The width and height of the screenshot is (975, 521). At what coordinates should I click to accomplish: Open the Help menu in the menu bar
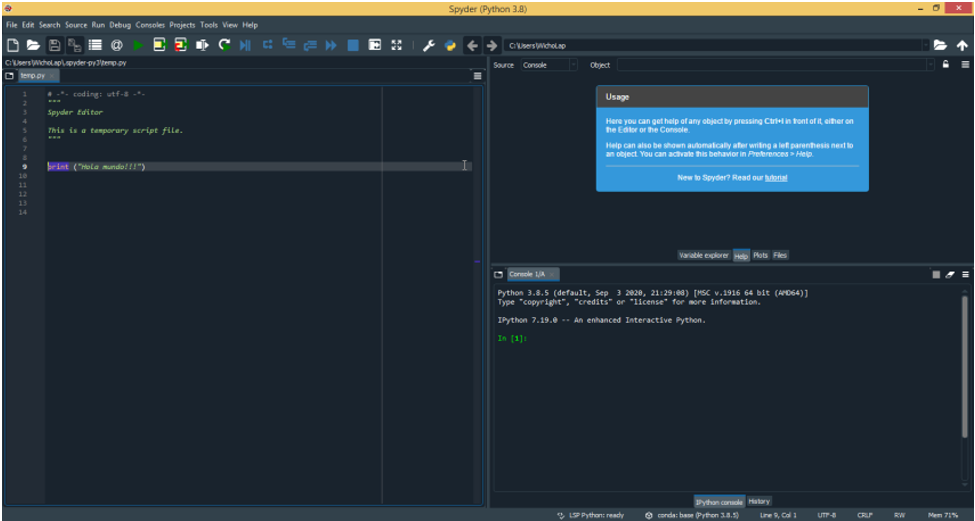click(x=250, y=25)
